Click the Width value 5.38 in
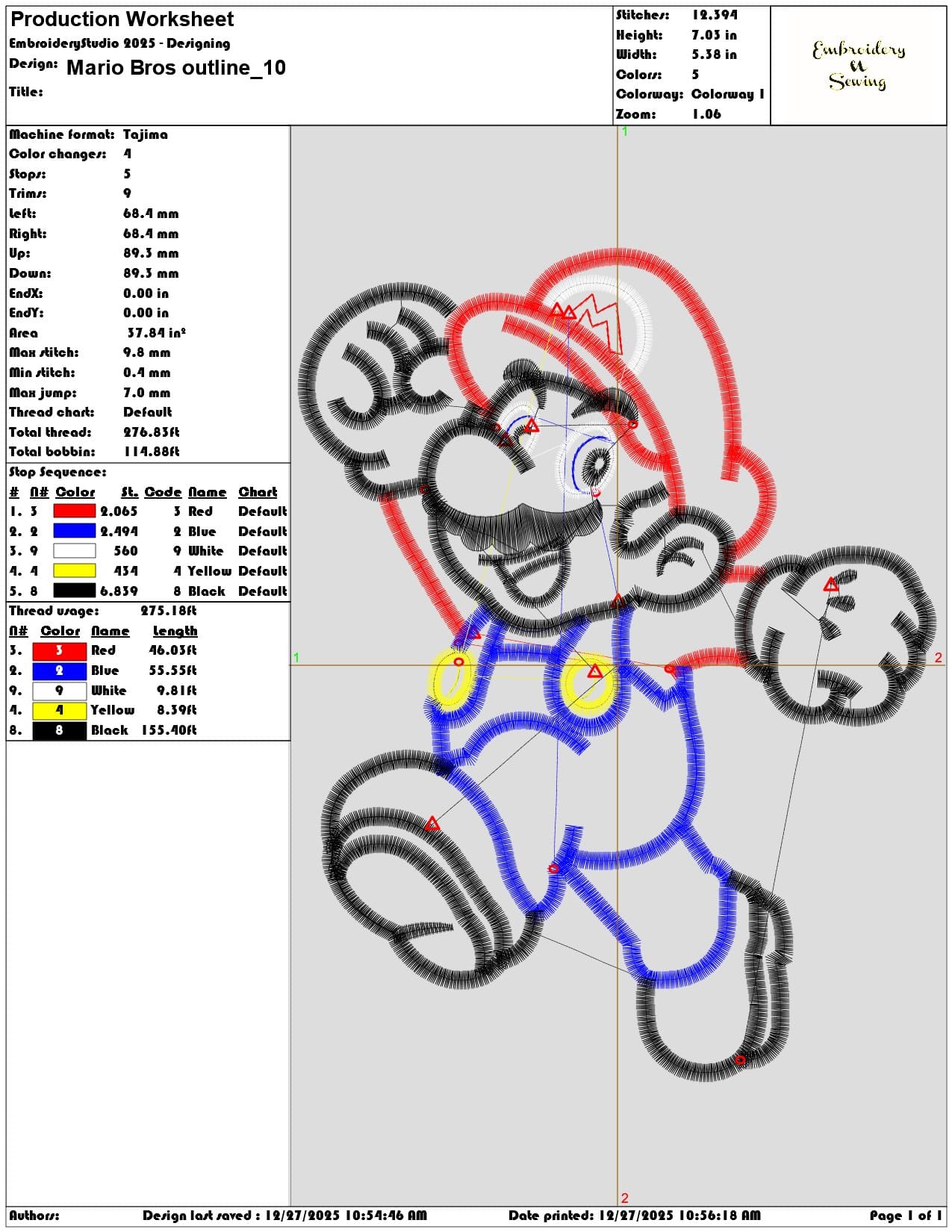The width and height of the screenshot is (952, 1232). tap(714, 55)
